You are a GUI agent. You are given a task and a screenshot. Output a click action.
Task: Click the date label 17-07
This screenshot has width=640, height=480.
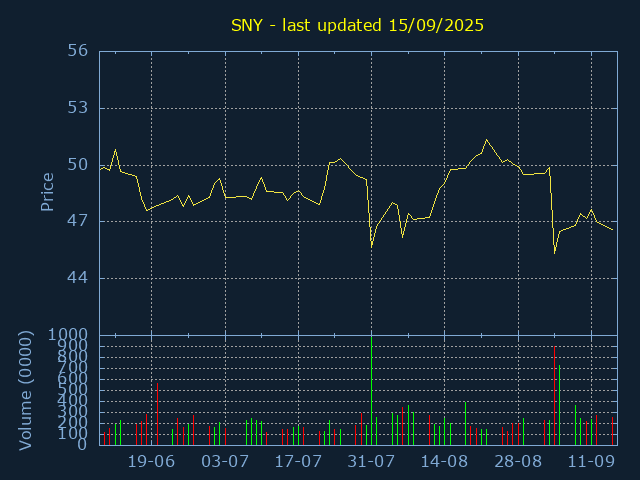coord(298,462)
